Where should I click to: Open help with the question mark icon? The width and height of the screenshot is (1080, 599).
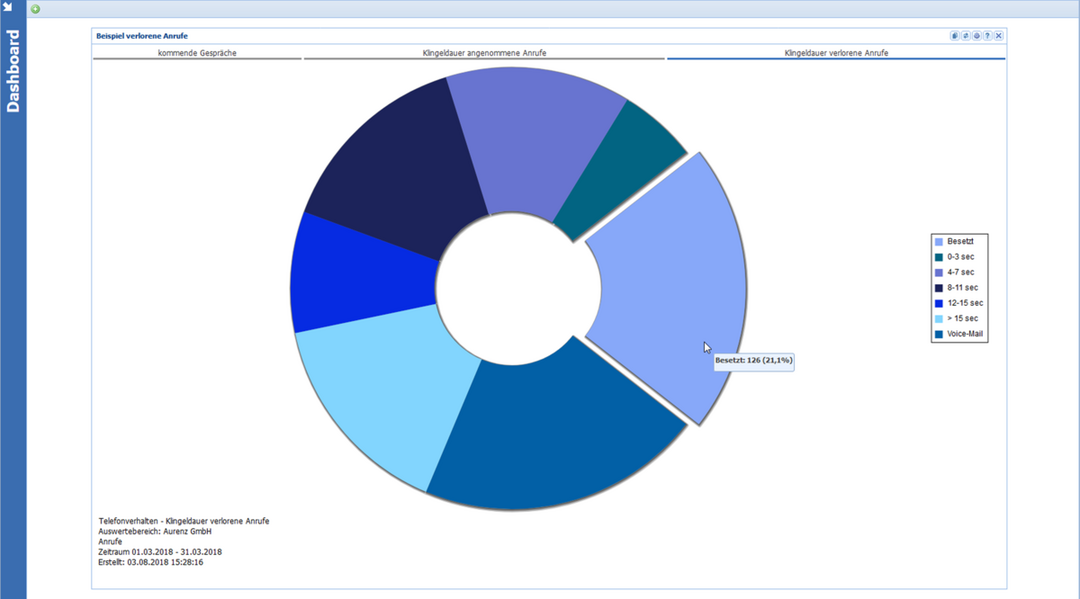987,36
